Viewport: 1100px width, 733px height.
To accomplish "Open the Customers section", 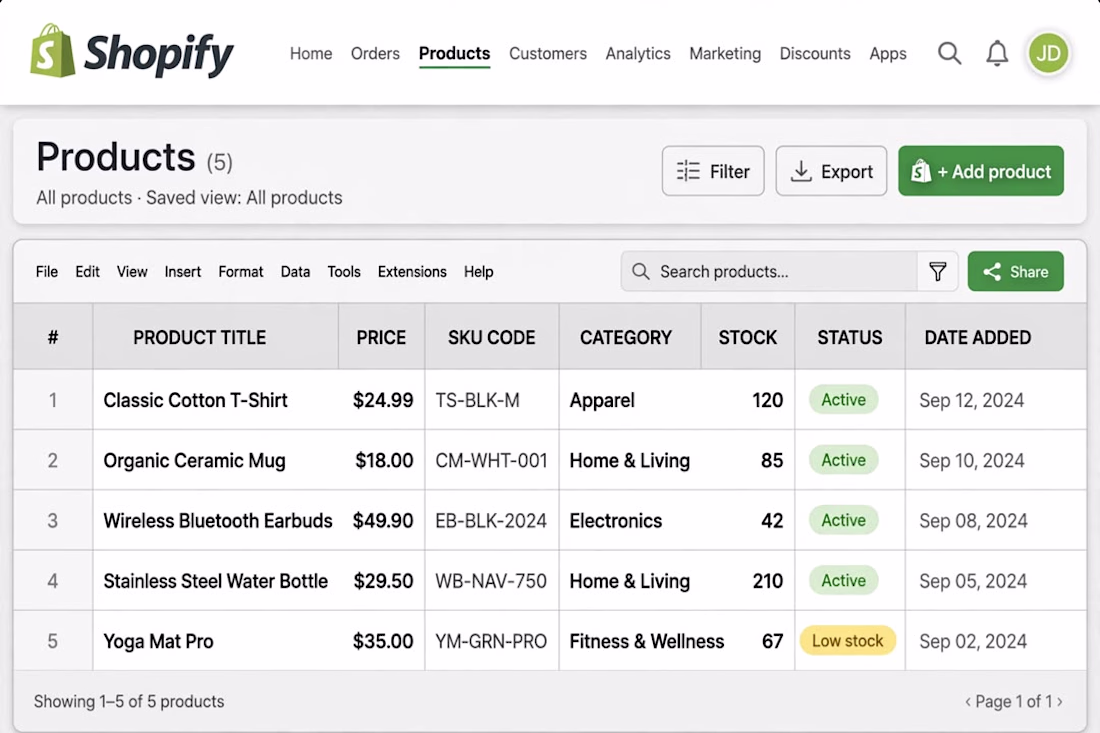I will click(x=548, y=53).
